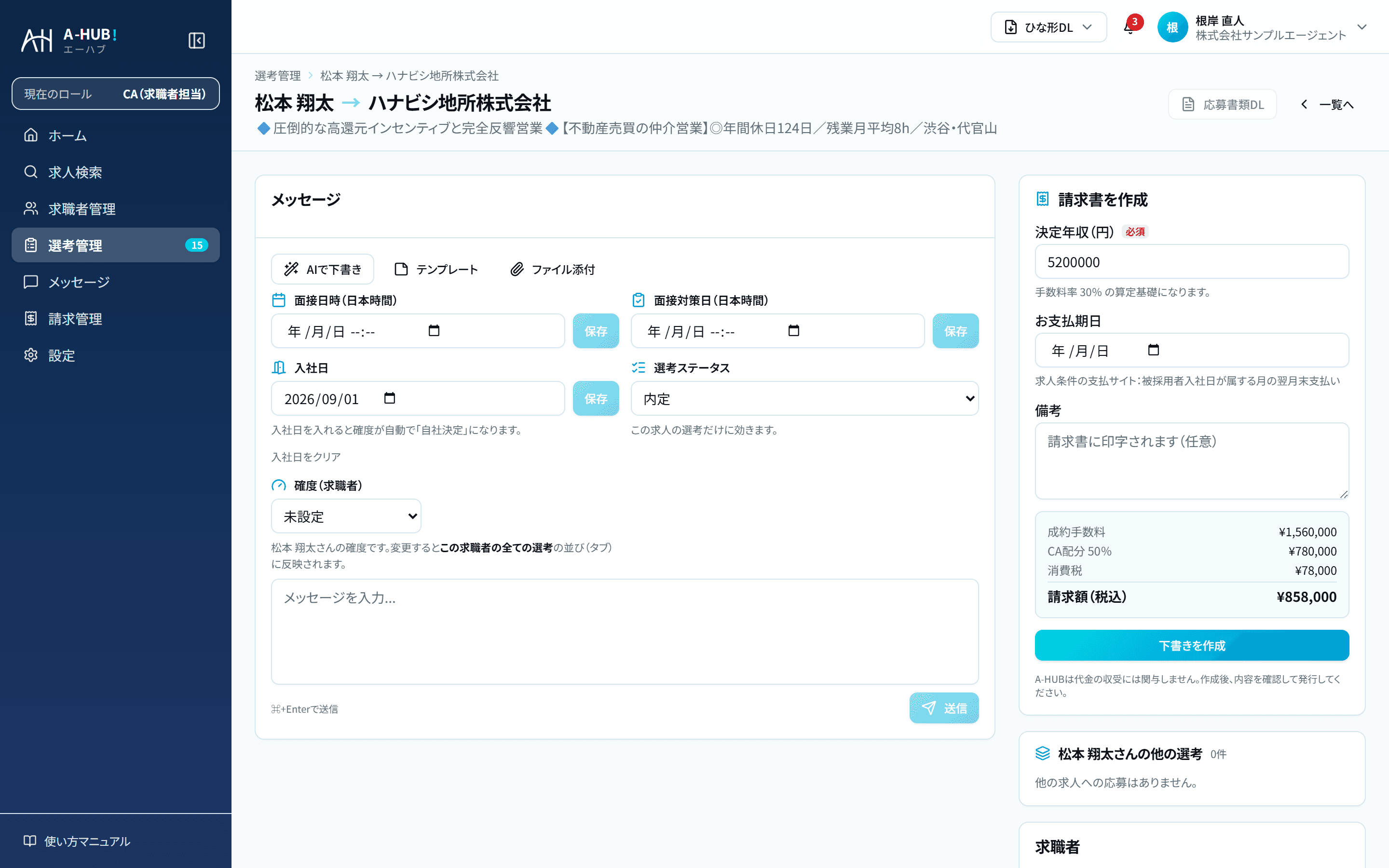Viewport: 1389px width, 868px height.
Task: Open the 確度(求職者) dropdown showing 未設定
Action: (346, 516)
